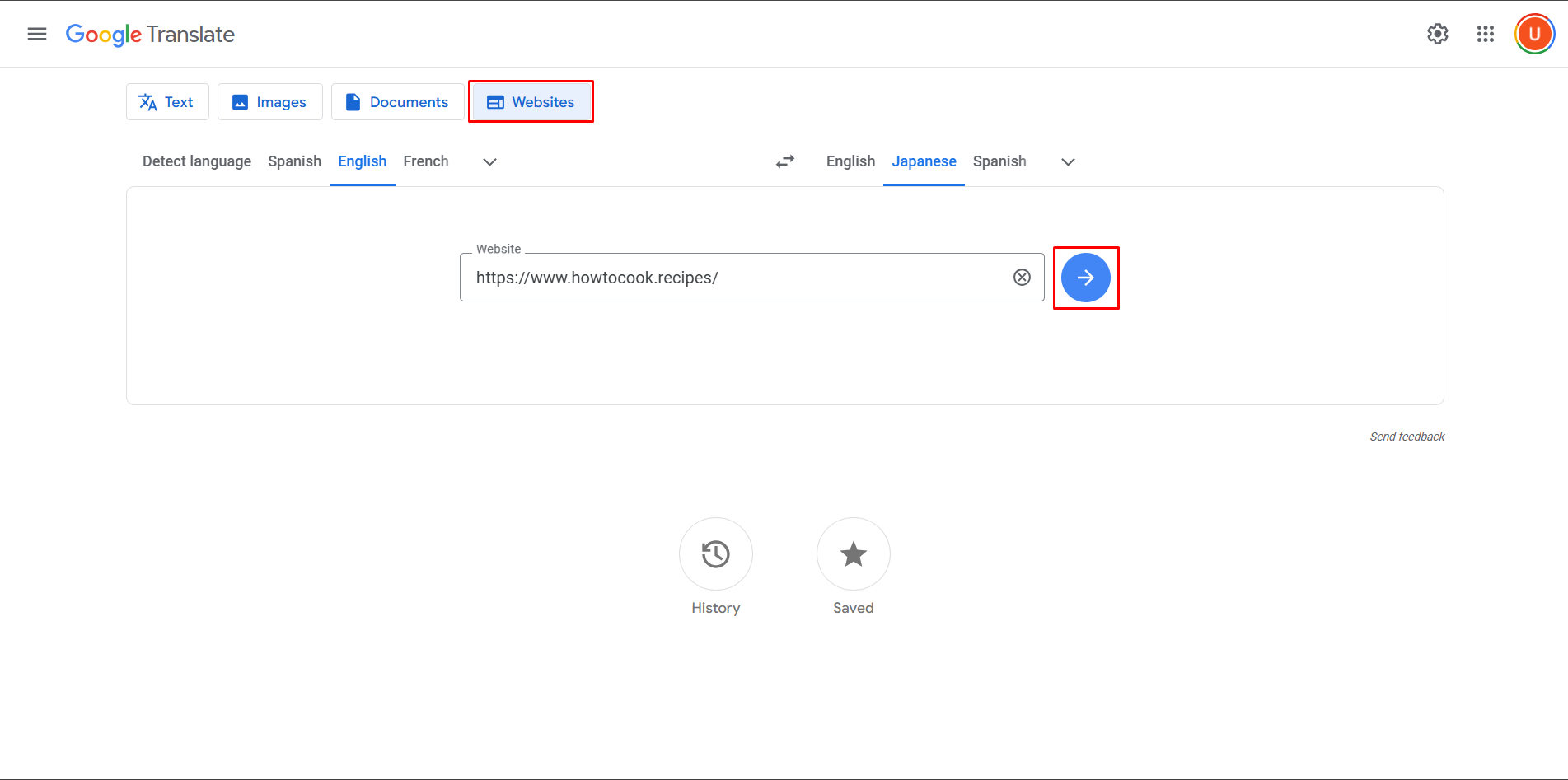
Task: Expand the target language list chevron
Action: 1067,161
